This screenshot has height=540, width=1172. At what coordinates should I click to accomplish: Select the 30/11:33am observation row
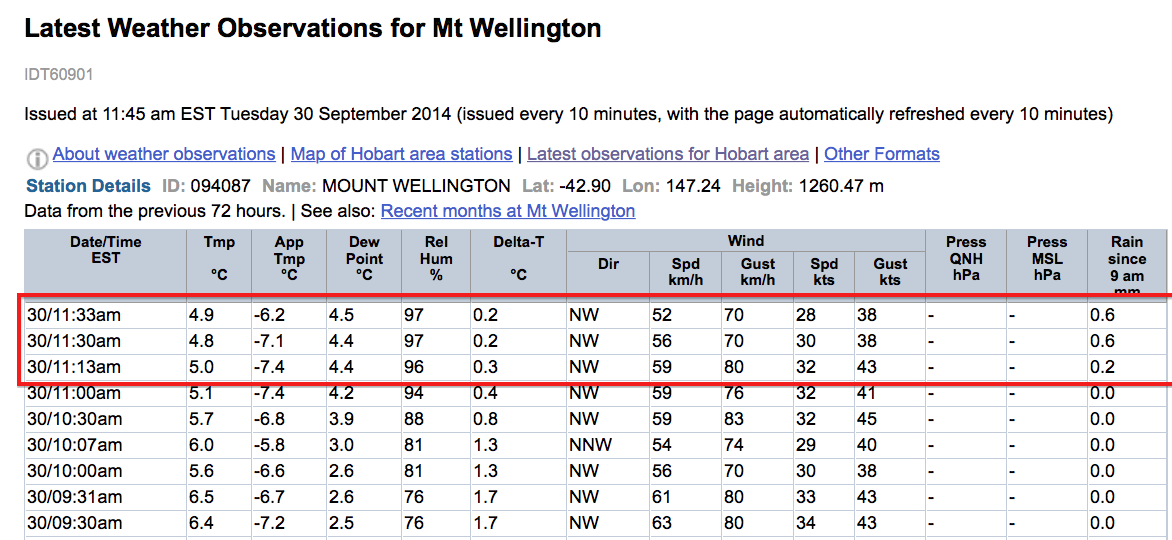(x=595, y=316)
